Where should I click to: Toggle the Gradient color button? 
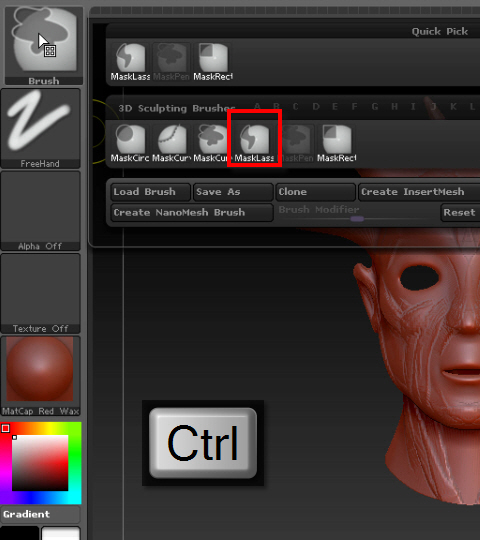coord(40,514)
